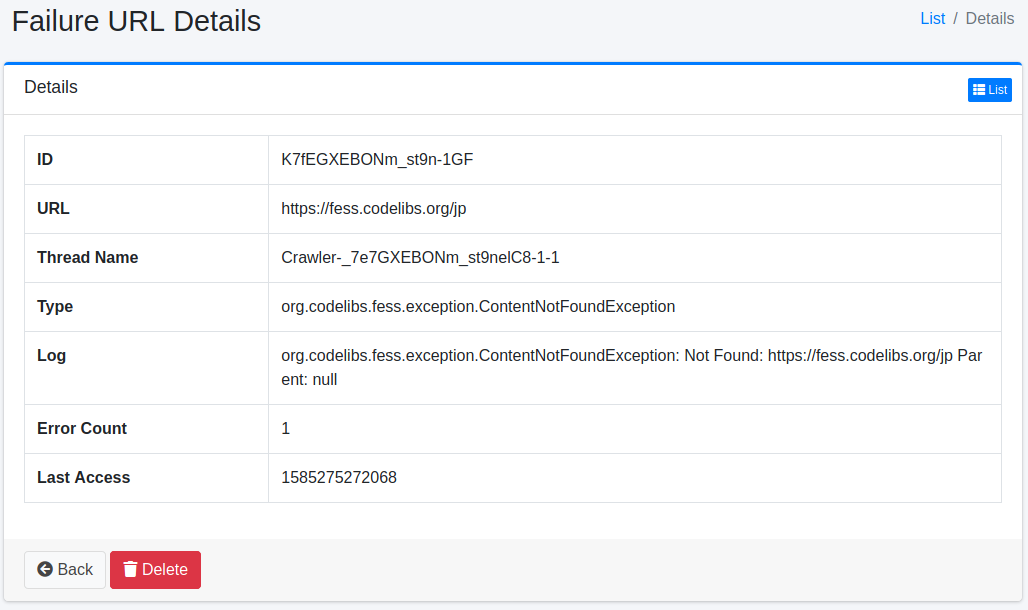1028x610 pixels.
Task: Click the grid icon in the blue List button
Action: pyautogui.click(x=979, y=90)
